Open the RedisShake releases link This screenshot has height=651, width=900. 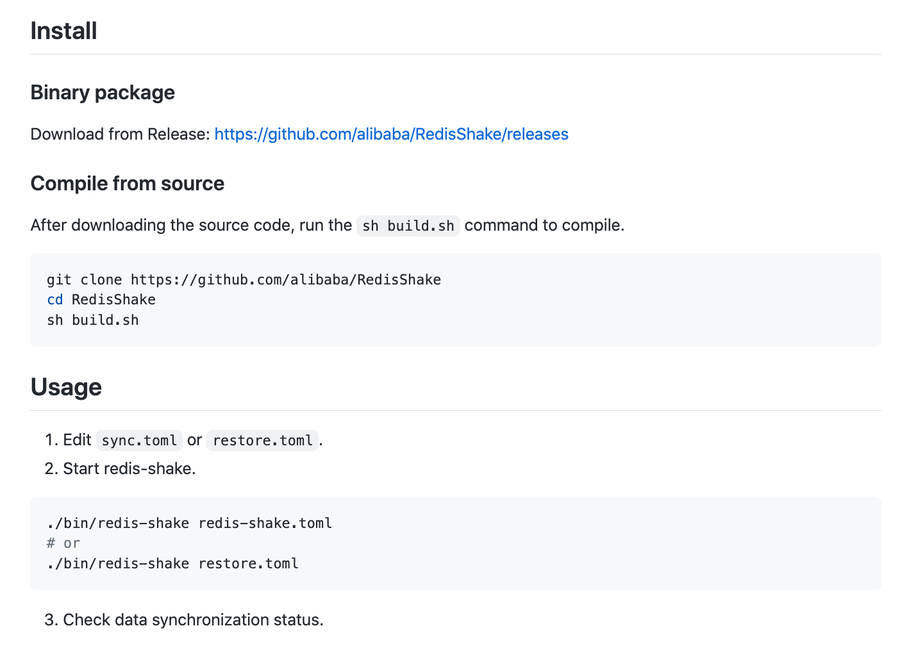[x=391, y=134]
